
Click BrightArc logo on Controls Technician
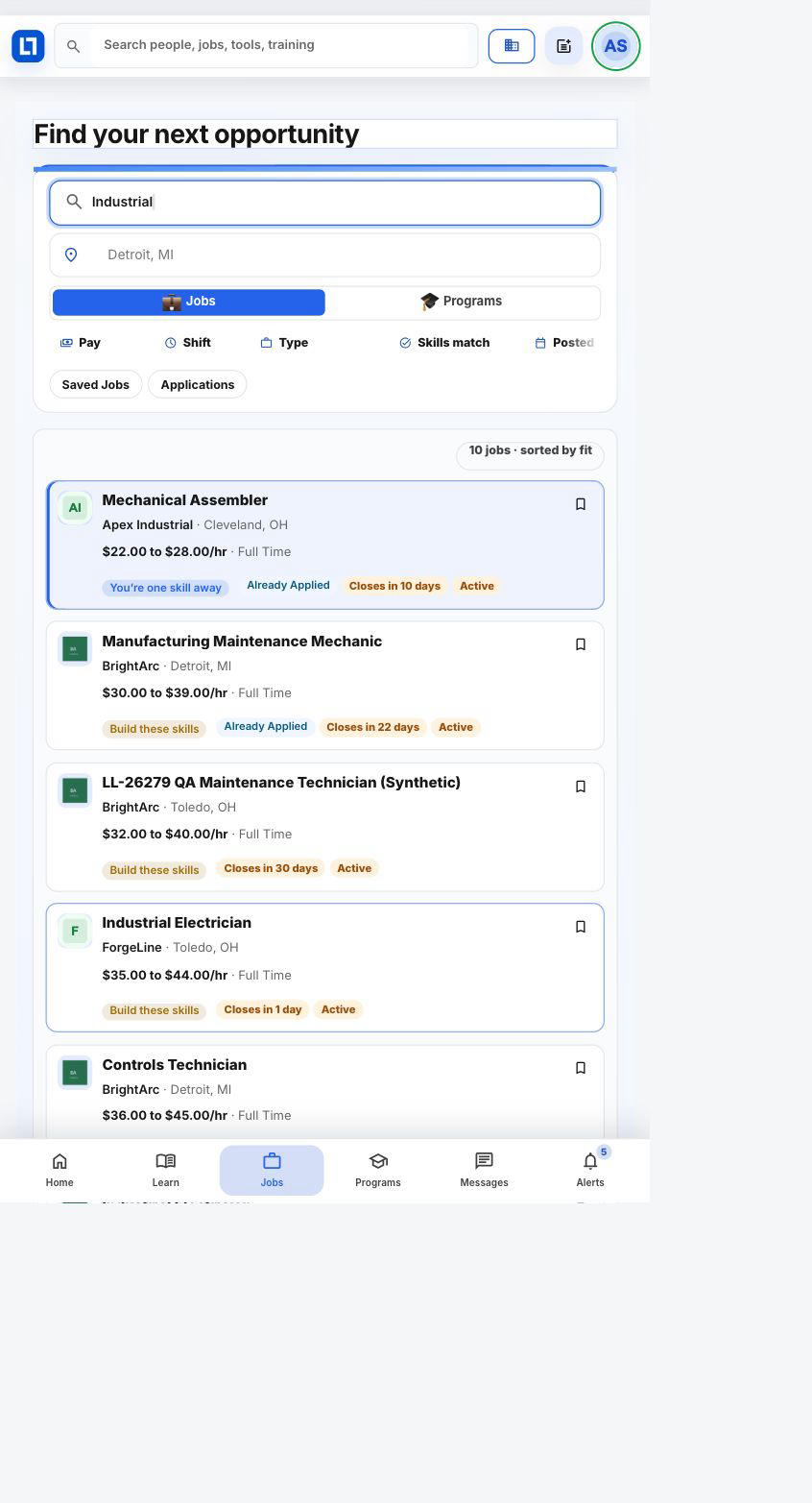pos(75,1072)
